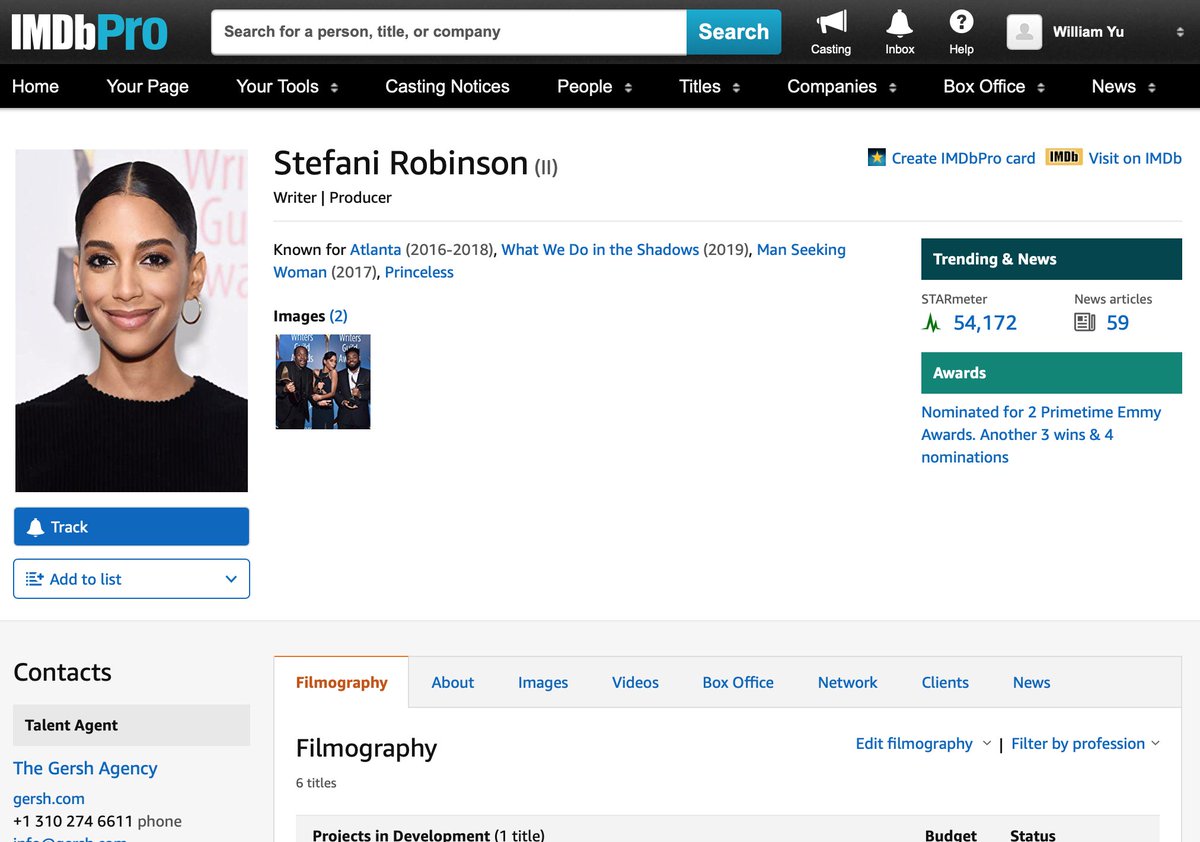This screenshot has height=842, width=1200.
Task: Switch to the Videos tab
Action: click(x=635, y=682)
